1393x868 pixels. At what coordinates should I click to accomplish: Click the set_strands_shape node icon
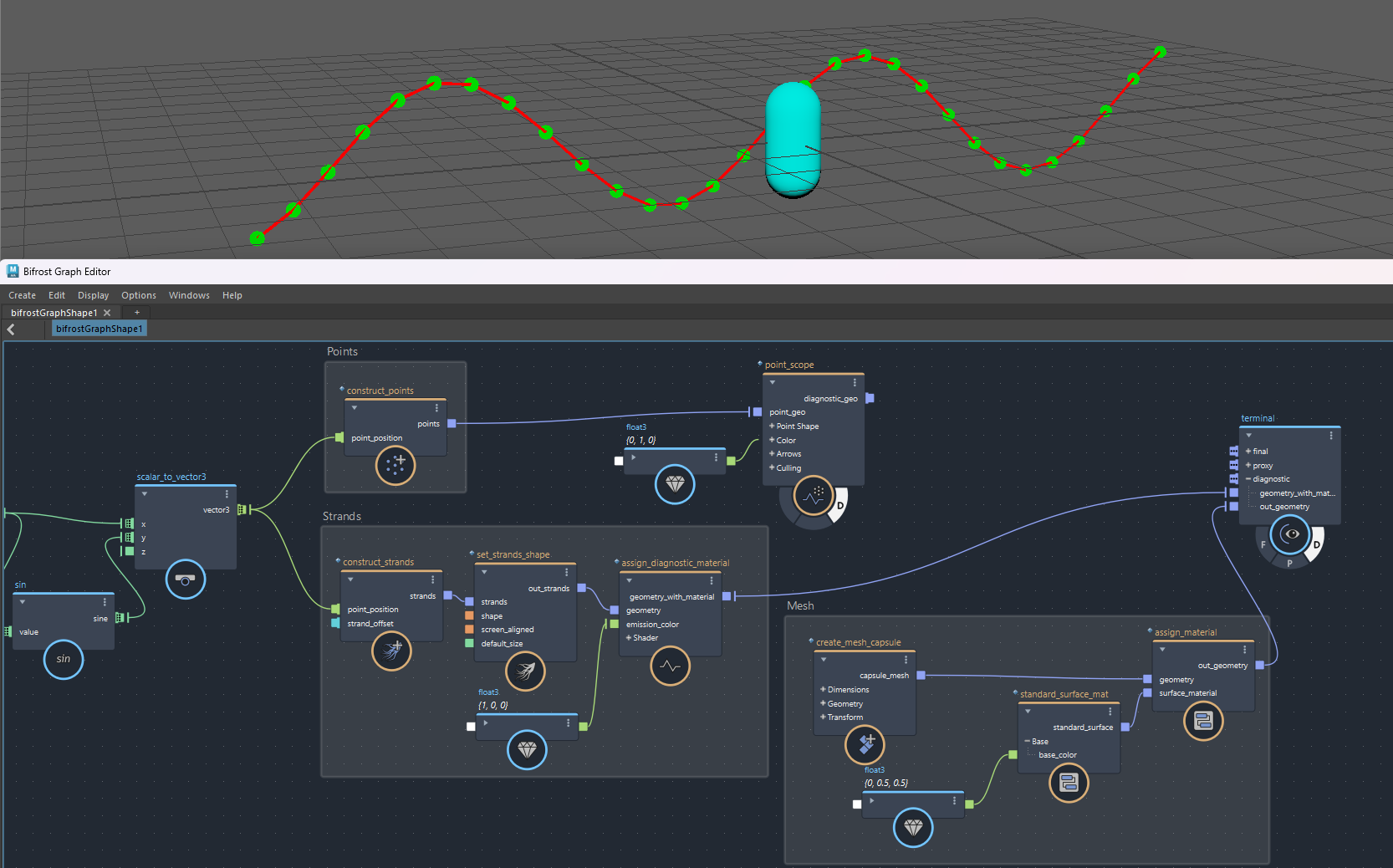tap(526, 671)
